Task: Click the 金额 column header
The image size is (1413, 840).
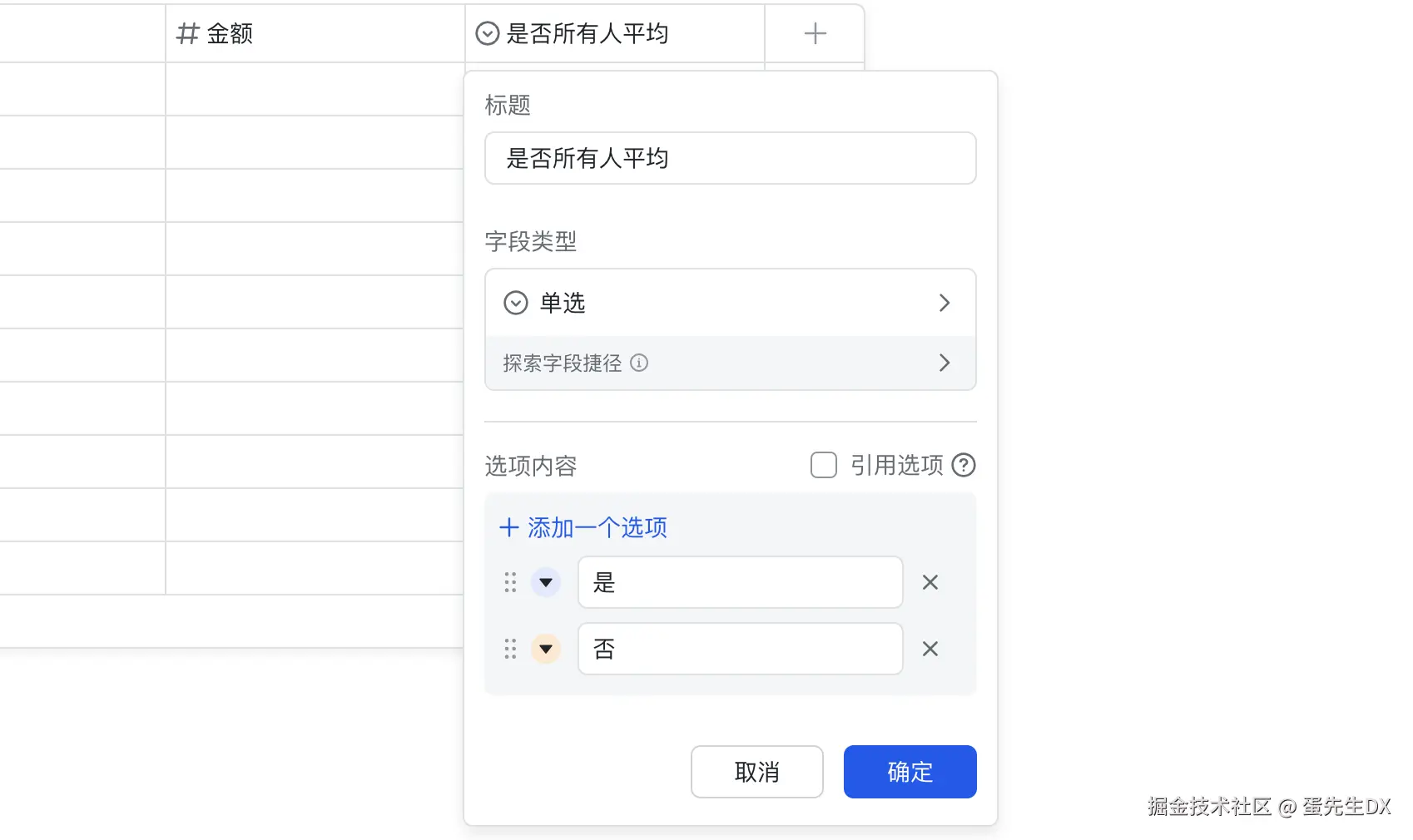Action: [x=315, y=33]
